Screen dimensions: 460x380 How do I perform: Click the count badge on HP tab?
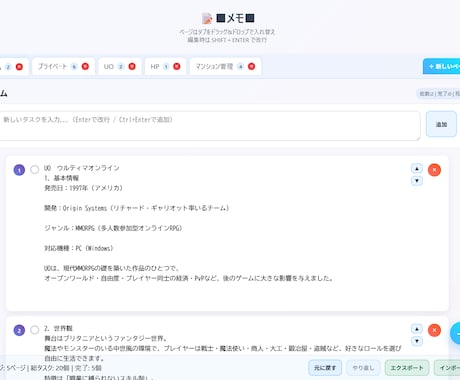[x=166, y=67]
